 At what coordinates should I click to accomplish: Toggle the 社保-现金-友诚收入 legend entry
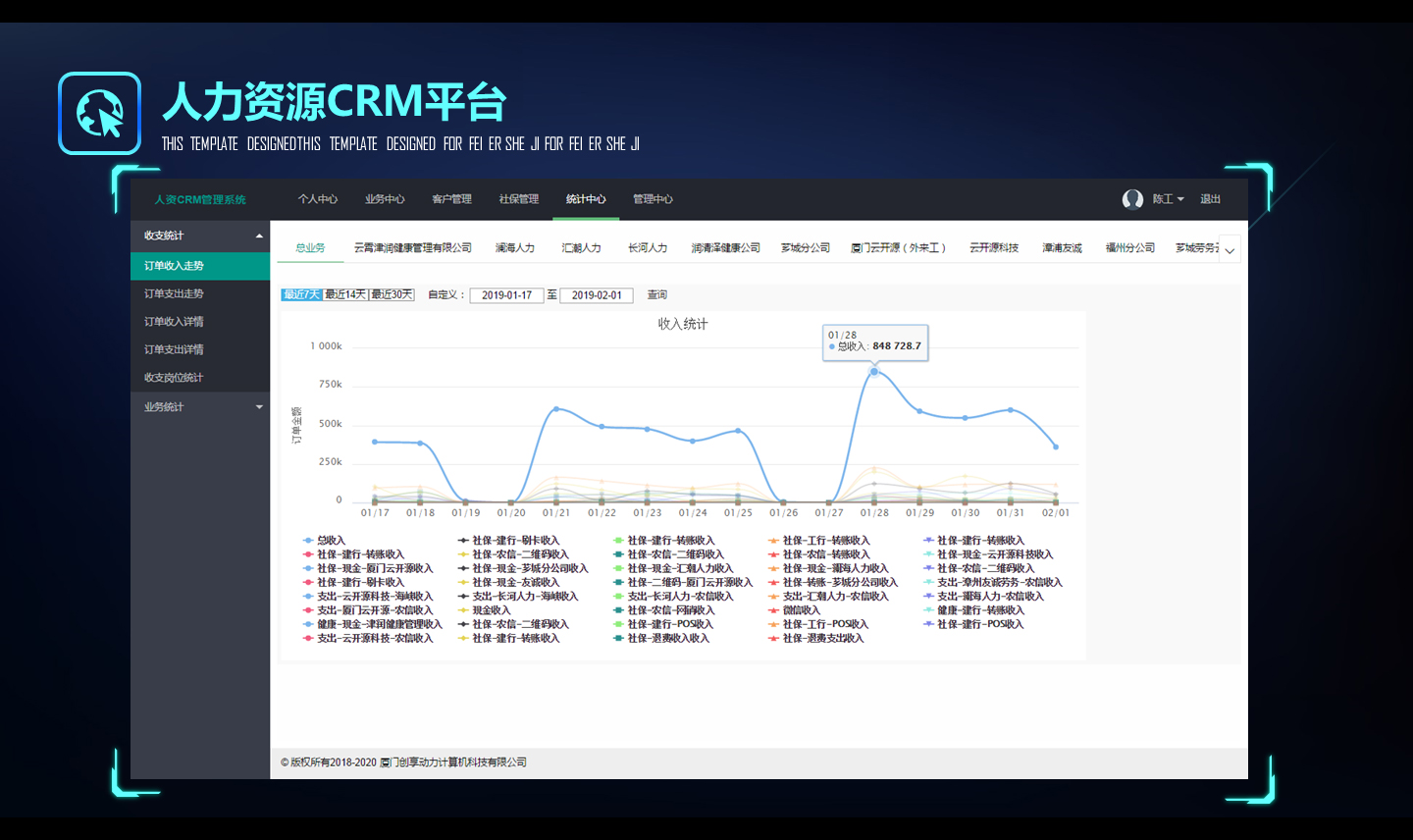[508, 582]
